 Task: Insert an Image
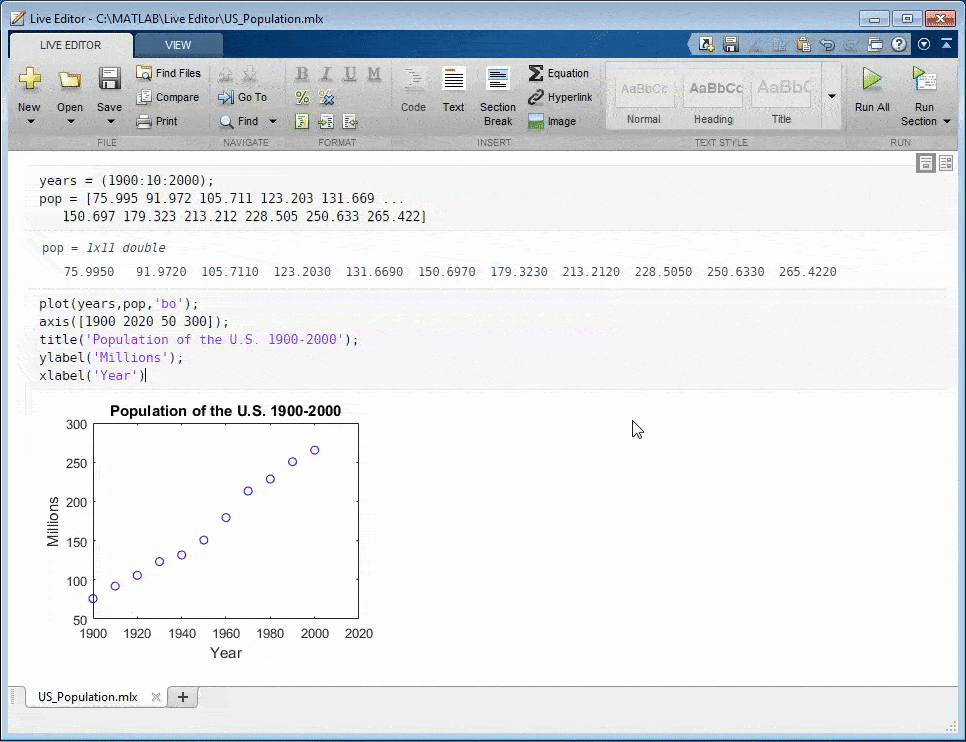[552, 121]
